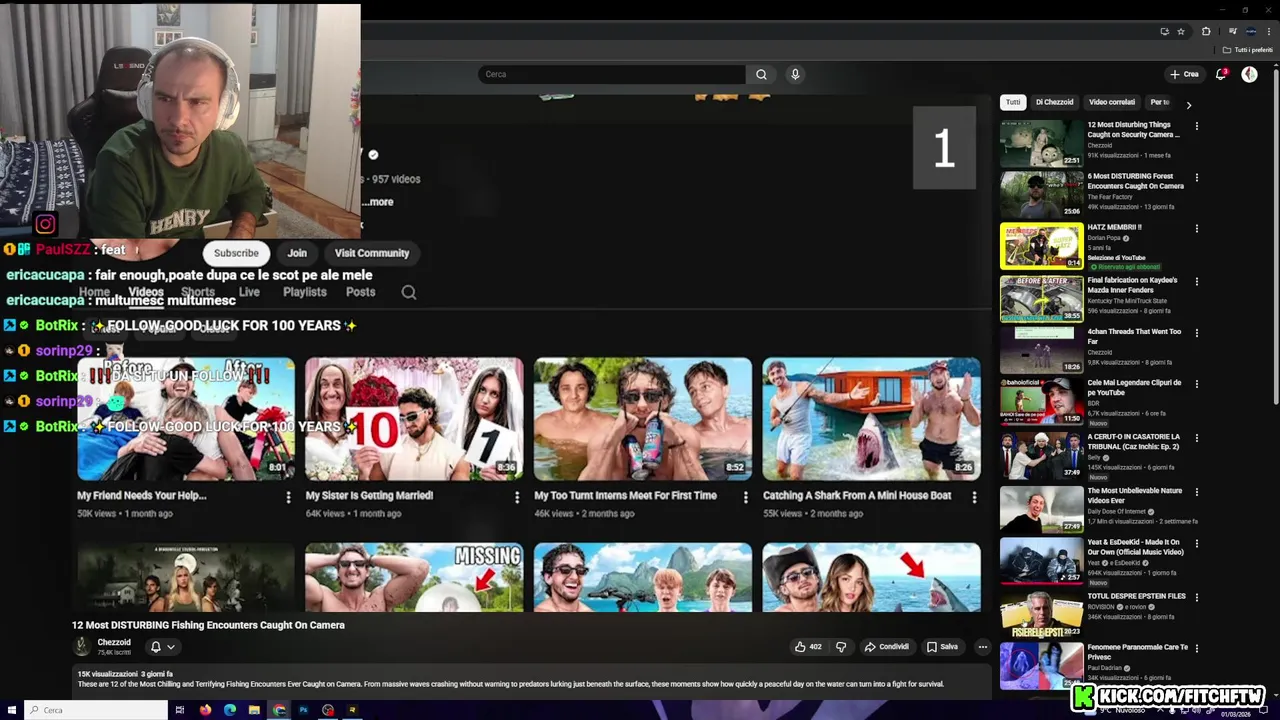Dislike the video with thumbs down
The width and height of the screenshot is (1280, 720).
click(x=841, y=647)
